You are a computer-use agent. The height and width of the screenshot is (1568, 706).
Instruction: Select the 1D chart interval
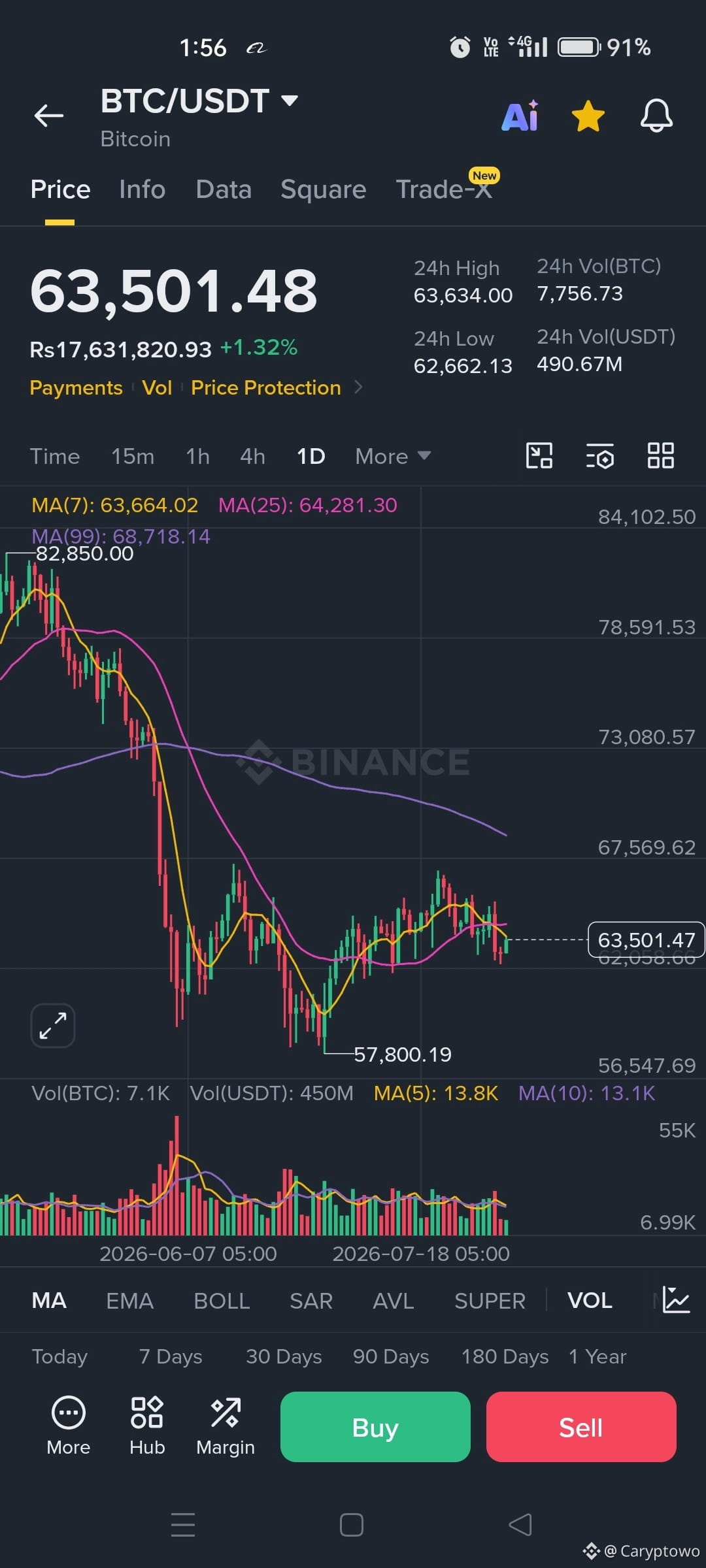coord(311,456)
